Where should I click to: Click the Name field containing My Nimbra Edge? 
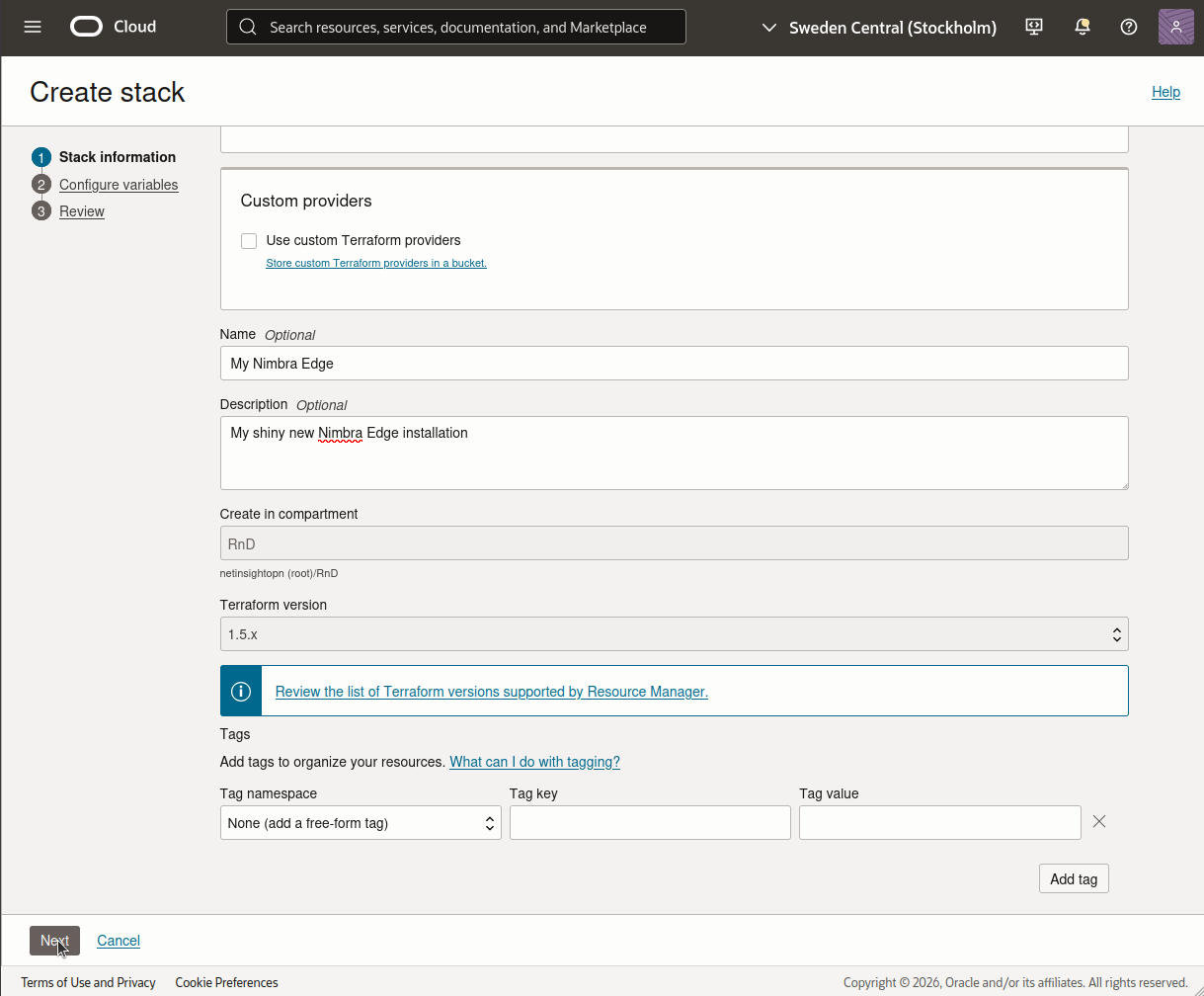point(674,363)
